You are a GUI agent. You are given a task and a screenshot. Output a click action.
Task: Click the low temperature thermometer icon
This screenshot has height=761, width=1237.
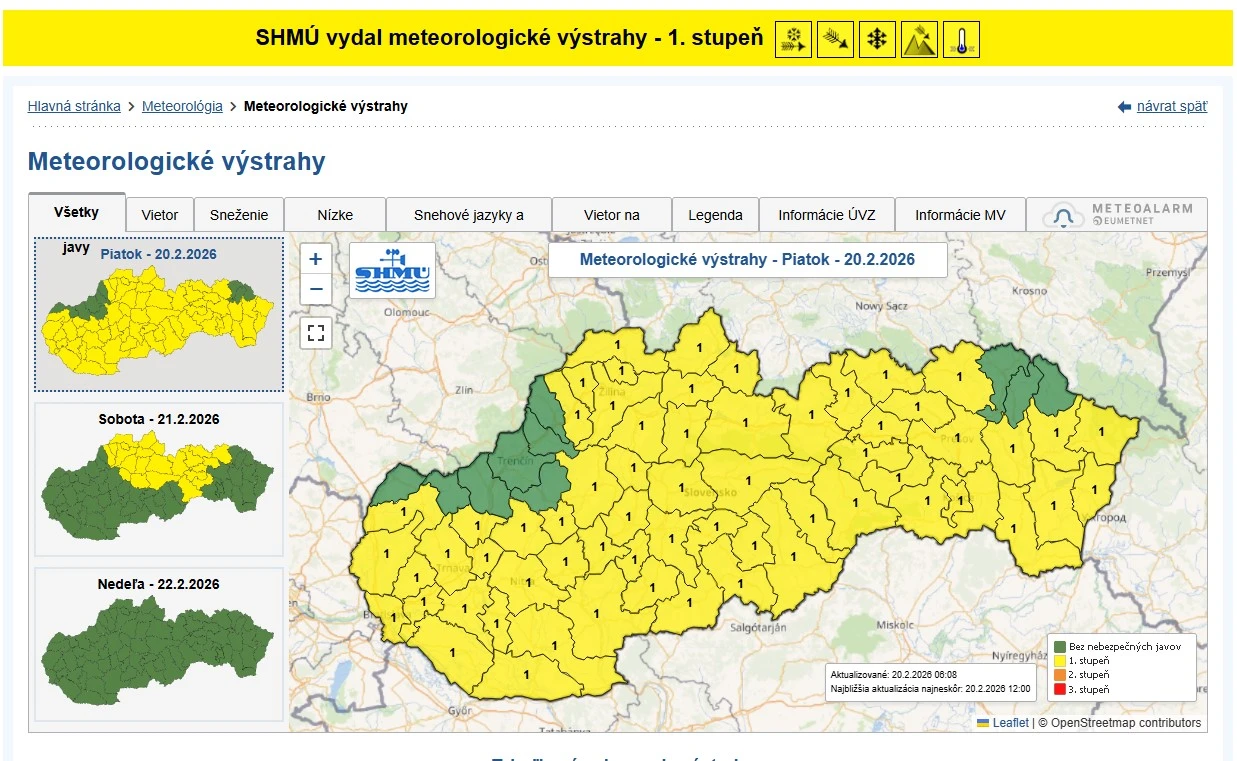[961, 40]
